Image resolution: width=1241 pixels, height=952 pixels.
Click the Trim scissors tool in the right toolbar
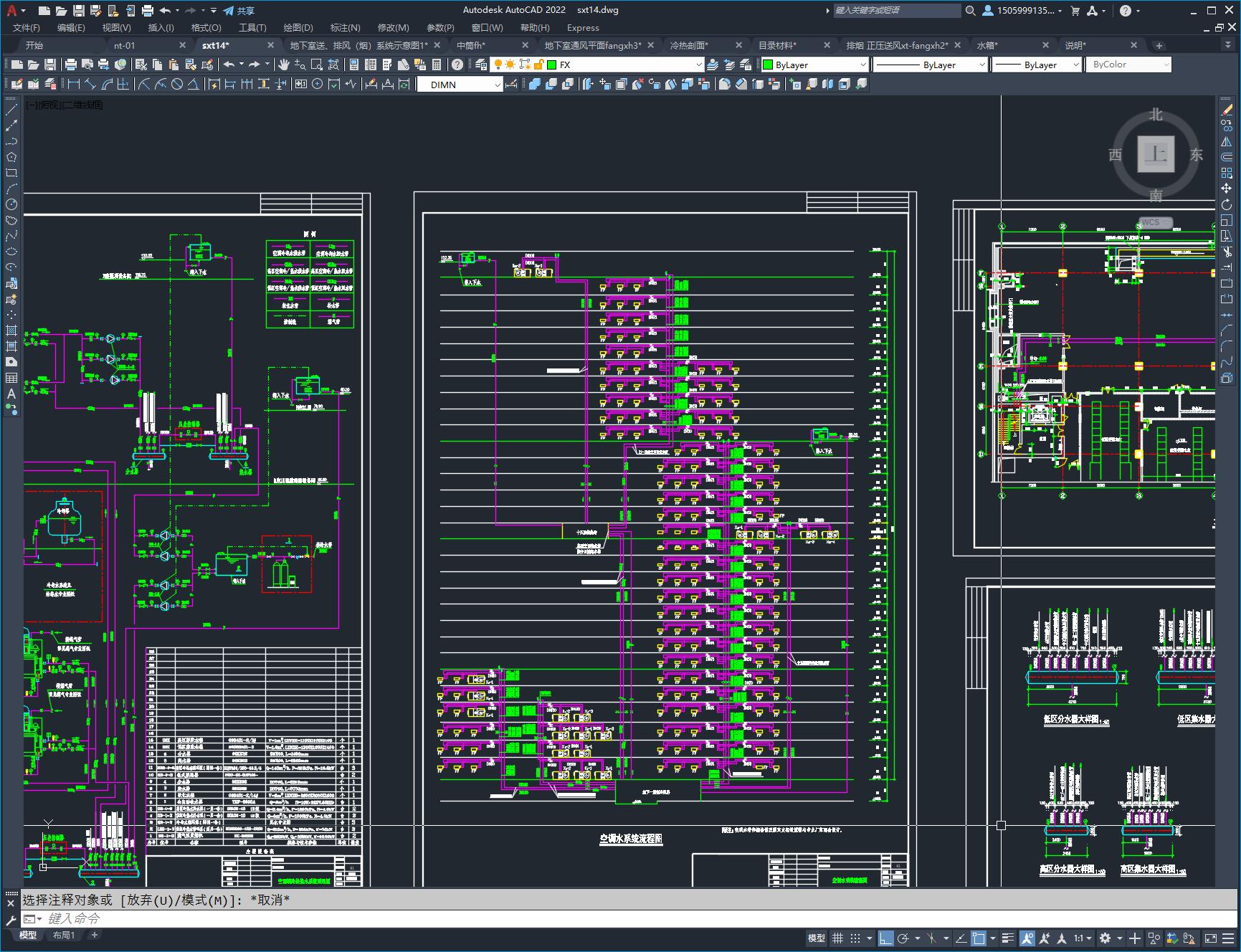point(1227,252)
